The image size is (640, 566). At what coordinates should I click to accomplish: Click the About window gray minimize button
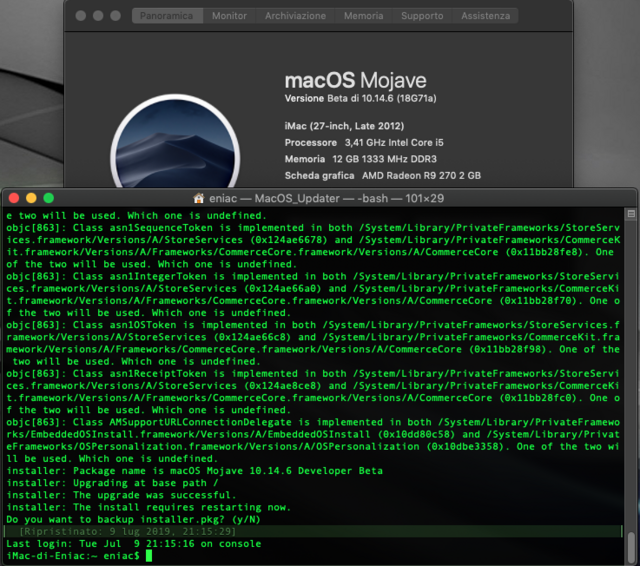click(98, 16)
